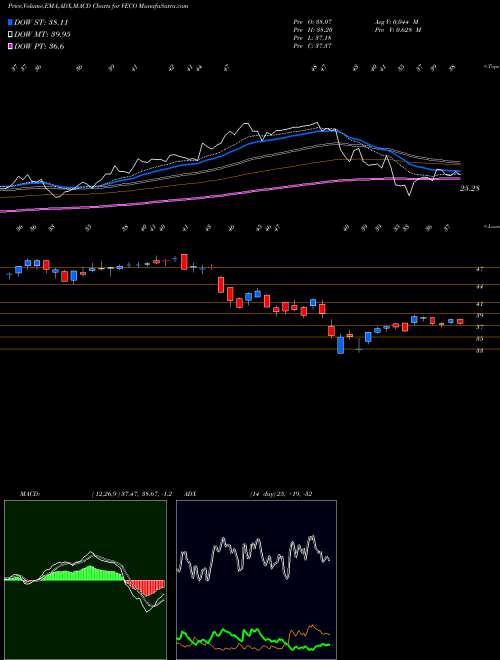
Task: Click the MACD panel title label
Action: click(30, 494)
